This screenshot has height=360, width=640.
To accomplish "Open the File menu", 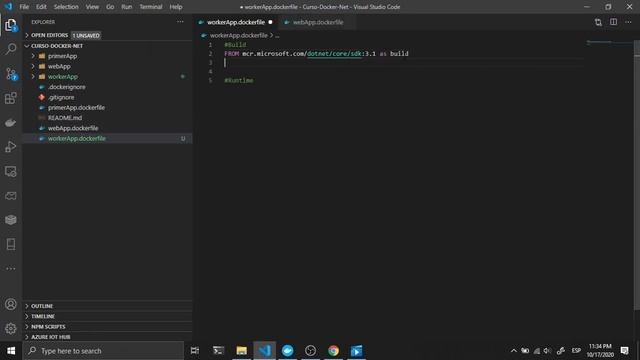I will 24,7.
